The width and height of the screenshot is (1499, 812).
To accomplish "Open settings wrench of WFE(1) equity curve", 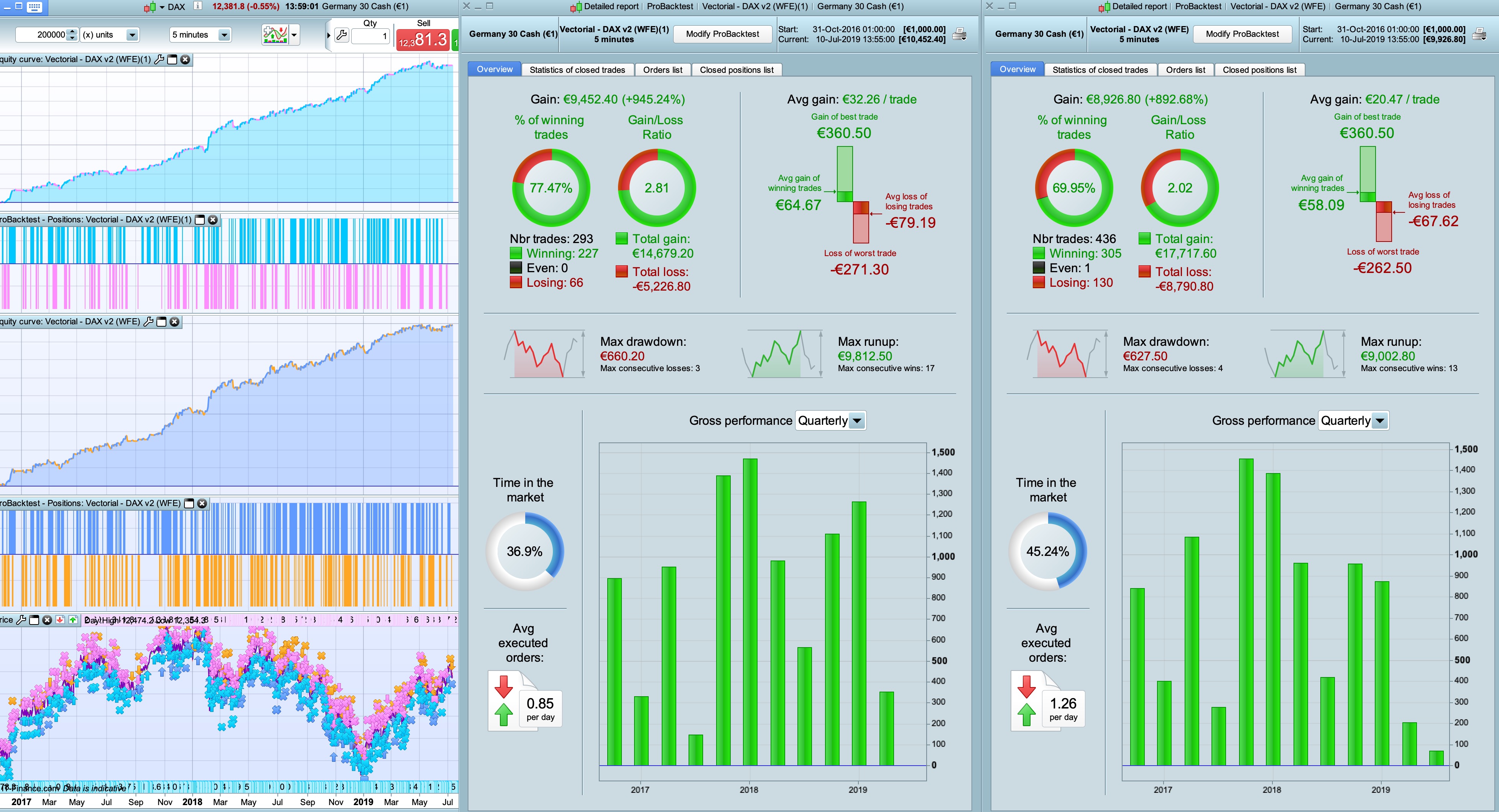I will point(159,59).
